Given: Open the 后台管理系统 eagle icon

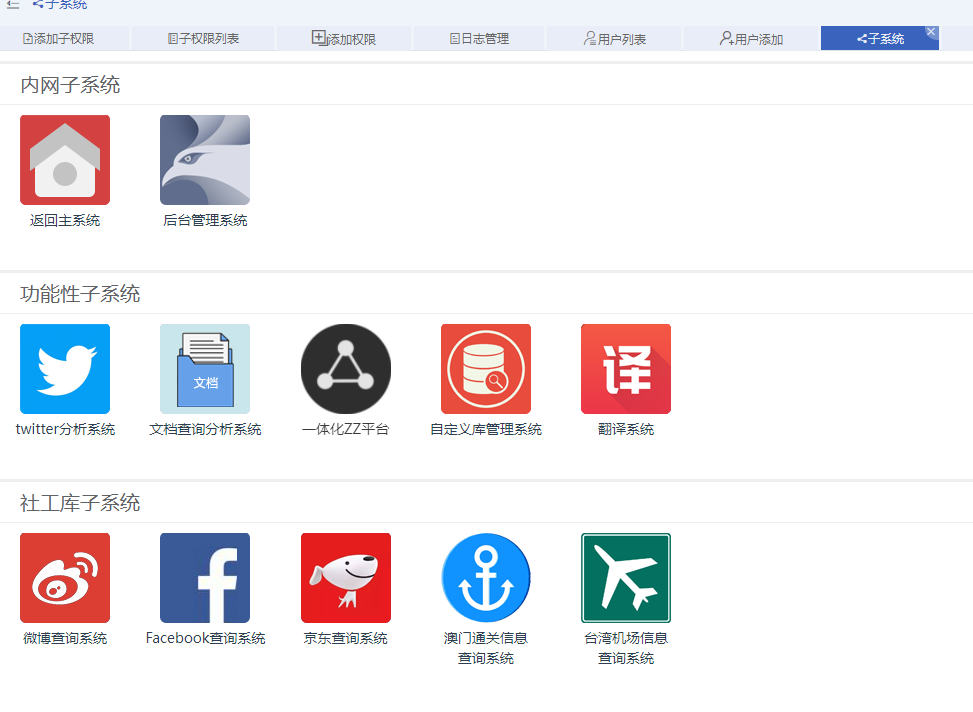Looking at the screenshot, I should [x=205, y=160].
